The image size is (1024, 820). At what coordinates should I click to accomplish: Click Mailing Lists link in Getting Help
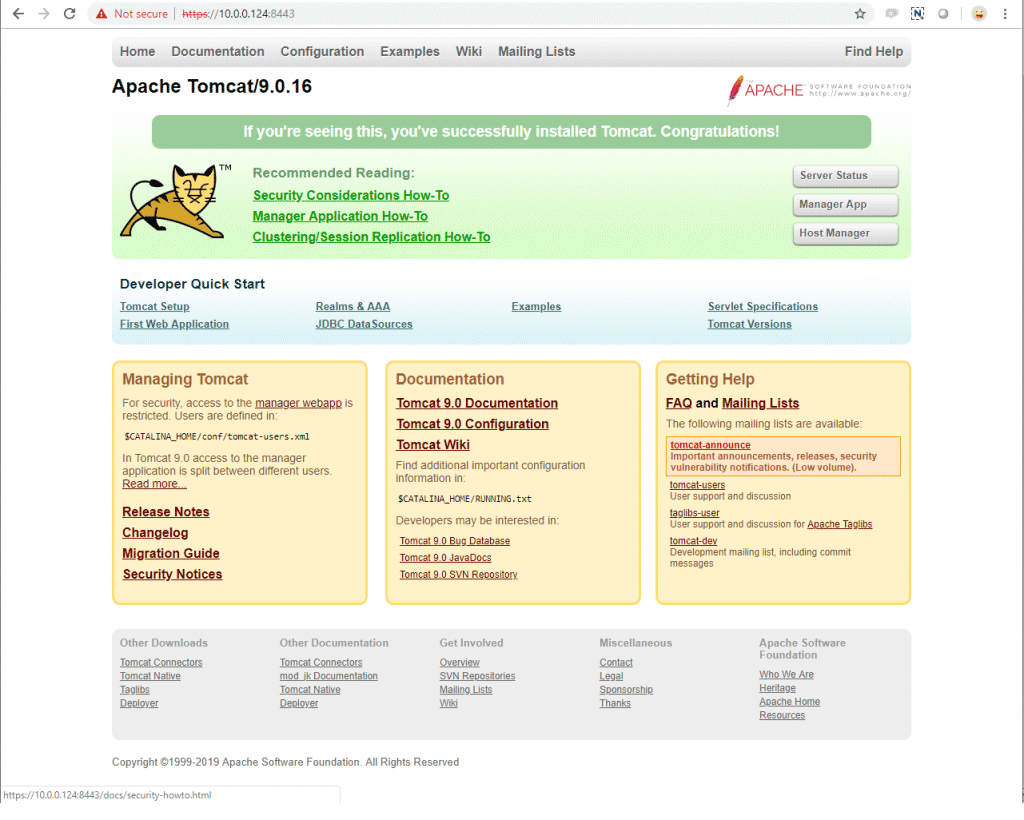pyautogui.click(x=760, y=403)
